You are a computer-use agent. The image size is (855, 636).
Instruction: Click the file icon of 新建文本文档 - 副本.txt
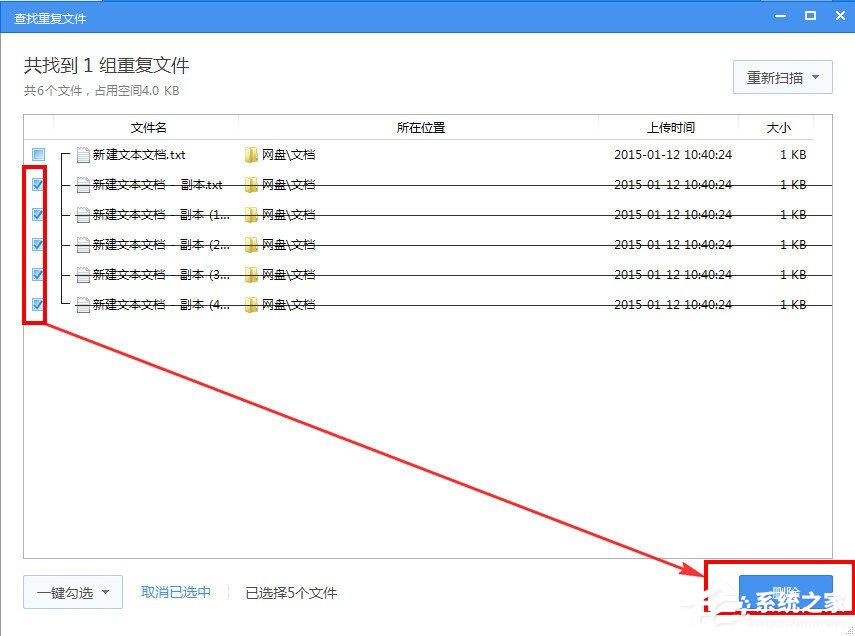tap(81, 184)
